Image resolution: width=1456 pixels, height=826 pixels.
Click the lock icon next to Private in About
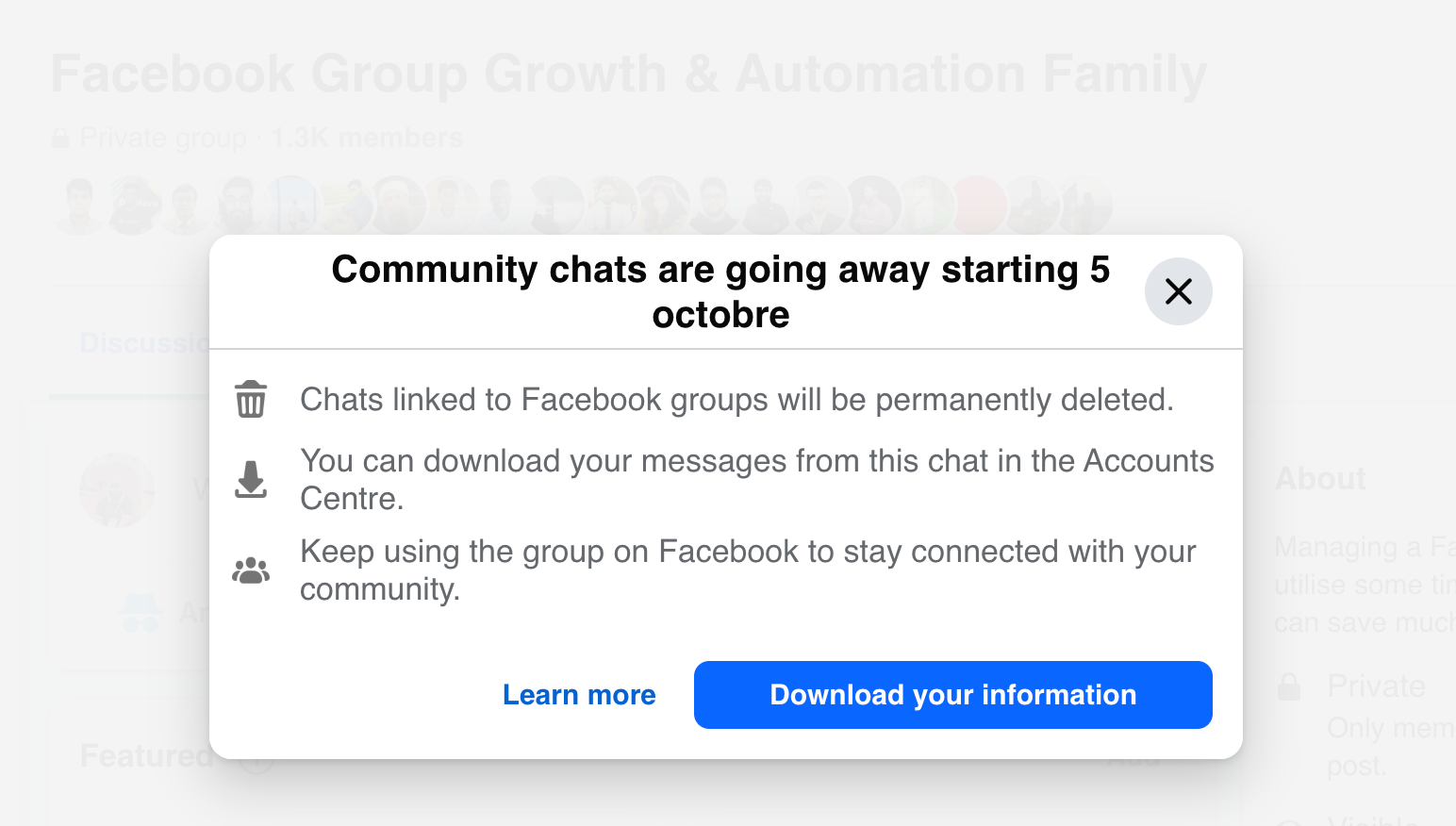coord(1289,686)
